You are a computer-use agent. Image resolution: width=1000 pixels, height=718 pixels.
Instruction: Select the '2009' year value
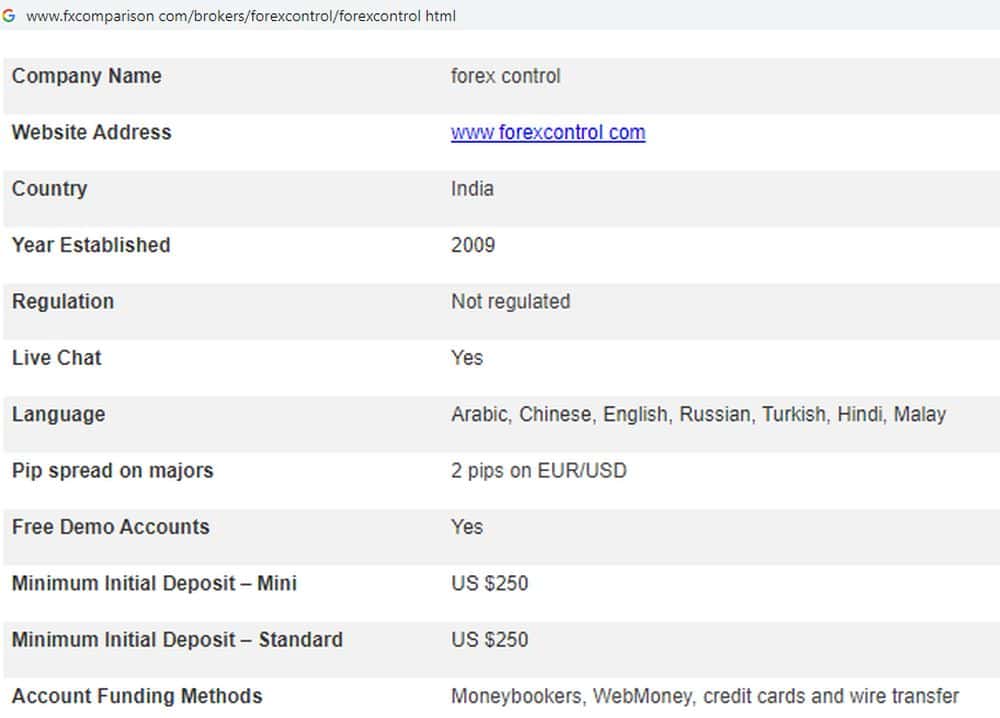[x=473, y=245]
